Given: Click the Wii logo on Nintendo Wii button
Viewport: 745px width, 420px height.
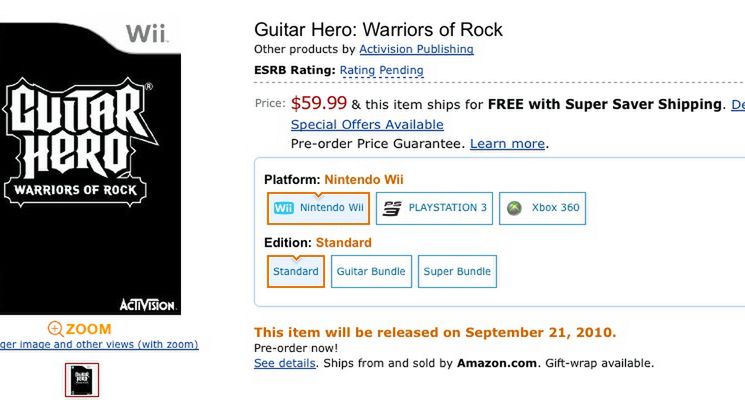Looking at the screenshot, I should (x=283, y=208).
